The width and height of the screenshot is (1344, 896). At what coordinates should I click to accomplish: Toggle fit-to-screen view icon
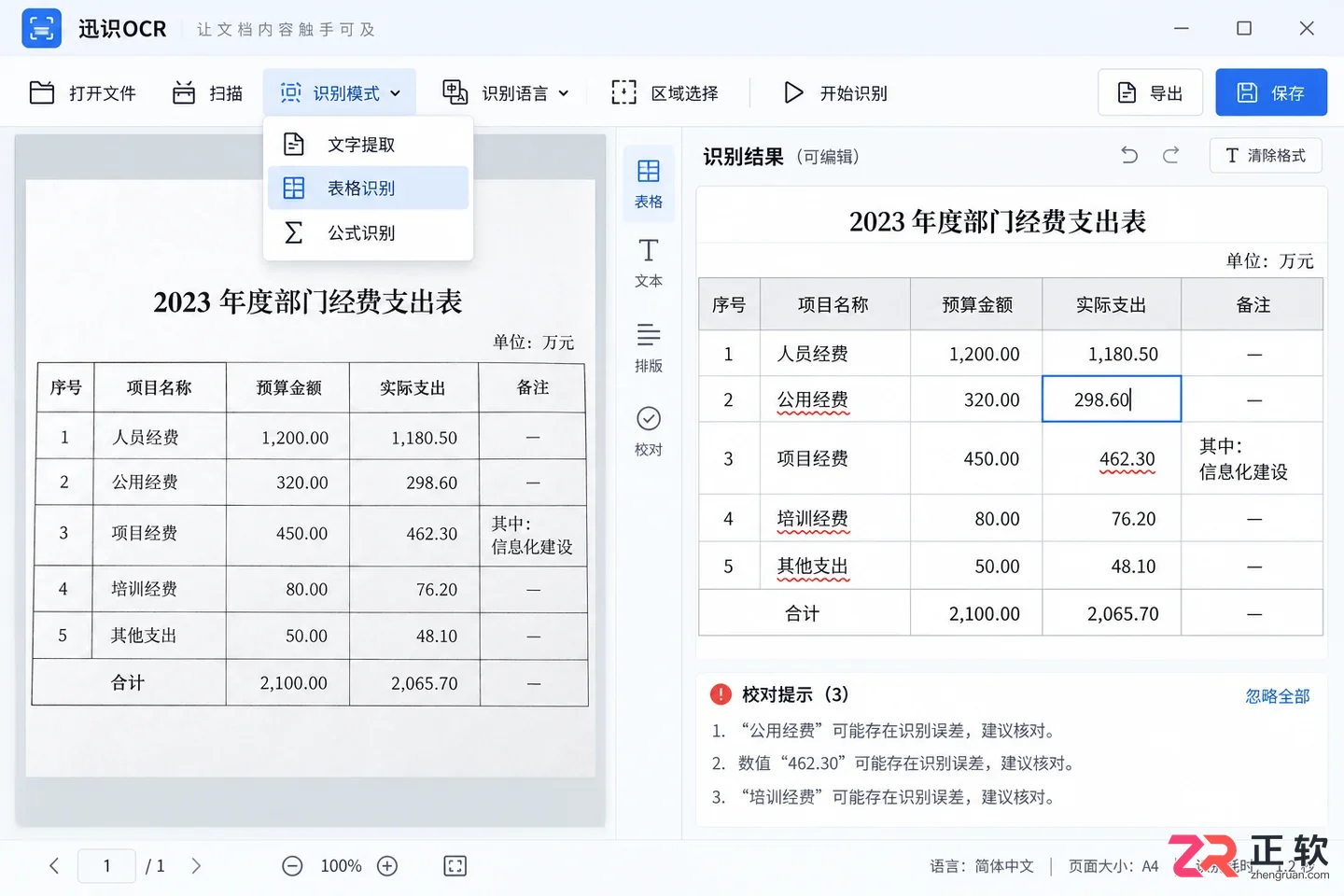(455, 866)
